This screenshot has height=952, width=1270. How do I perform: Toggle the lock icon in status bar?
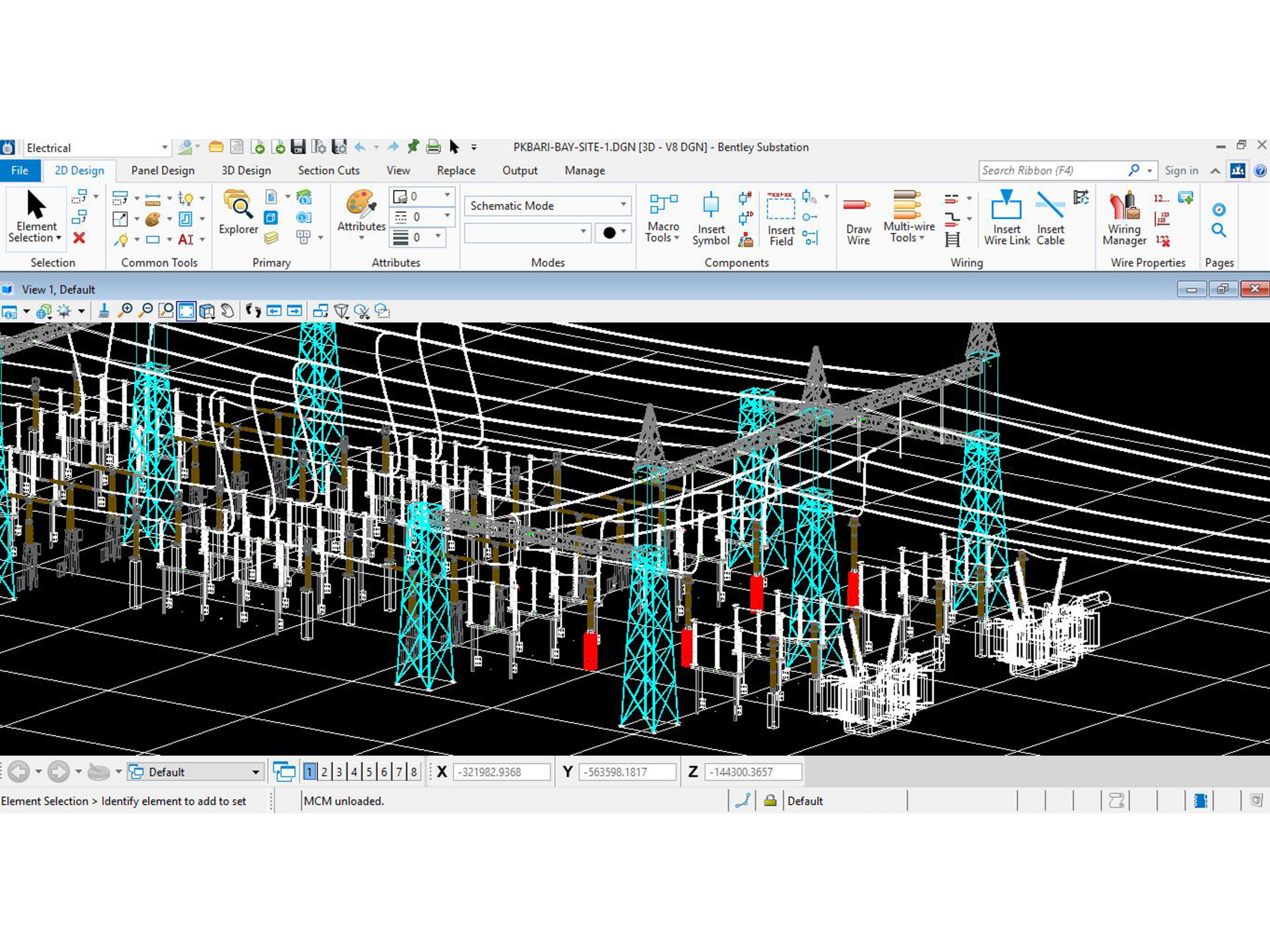(x=770, y=801)
